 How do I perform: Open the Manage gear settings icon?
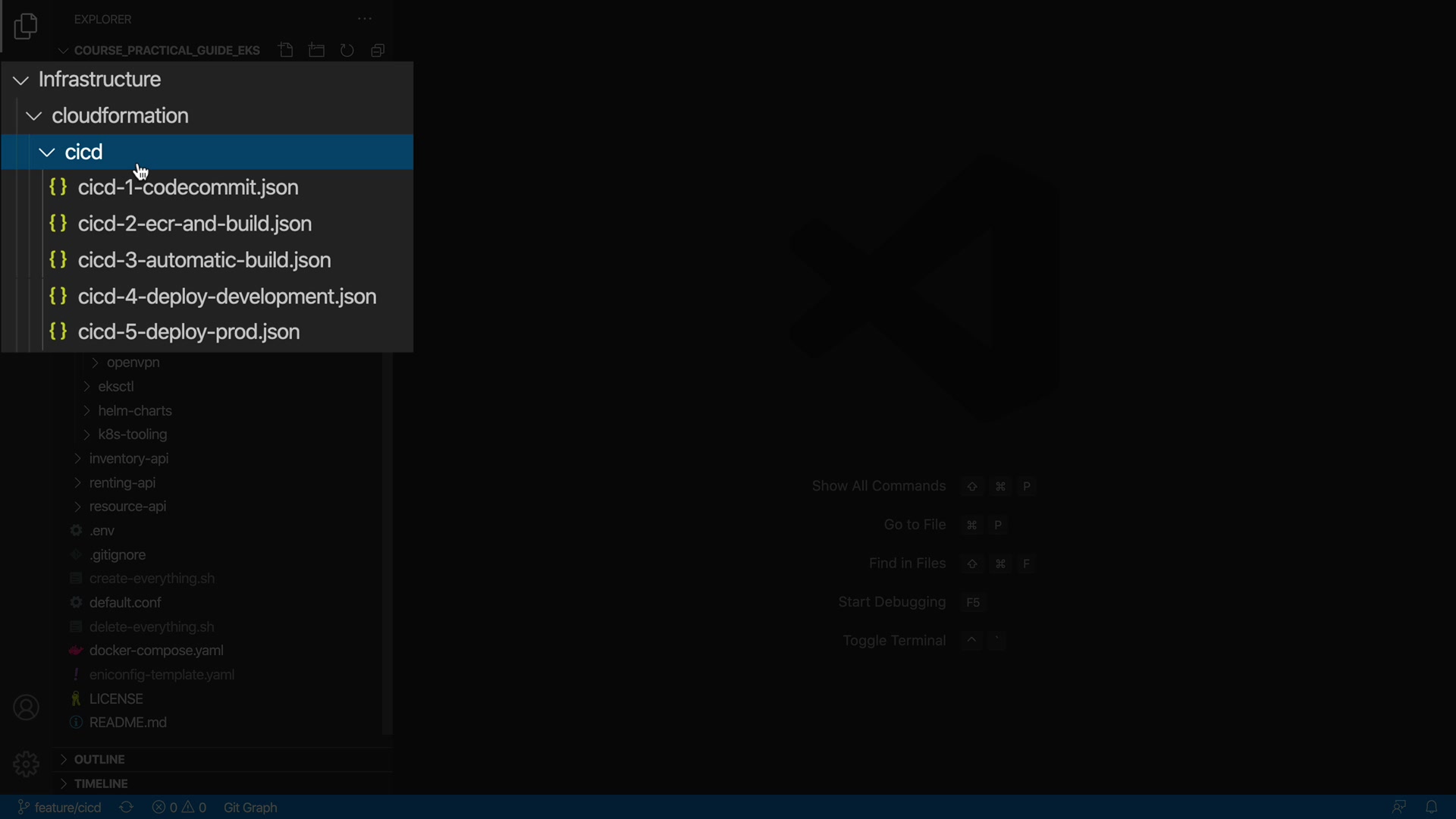click(26, 764)
